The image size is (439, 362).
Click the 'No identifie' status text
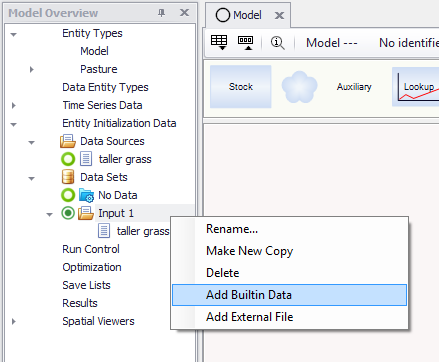pyautogui.click(x=409, y=43)
